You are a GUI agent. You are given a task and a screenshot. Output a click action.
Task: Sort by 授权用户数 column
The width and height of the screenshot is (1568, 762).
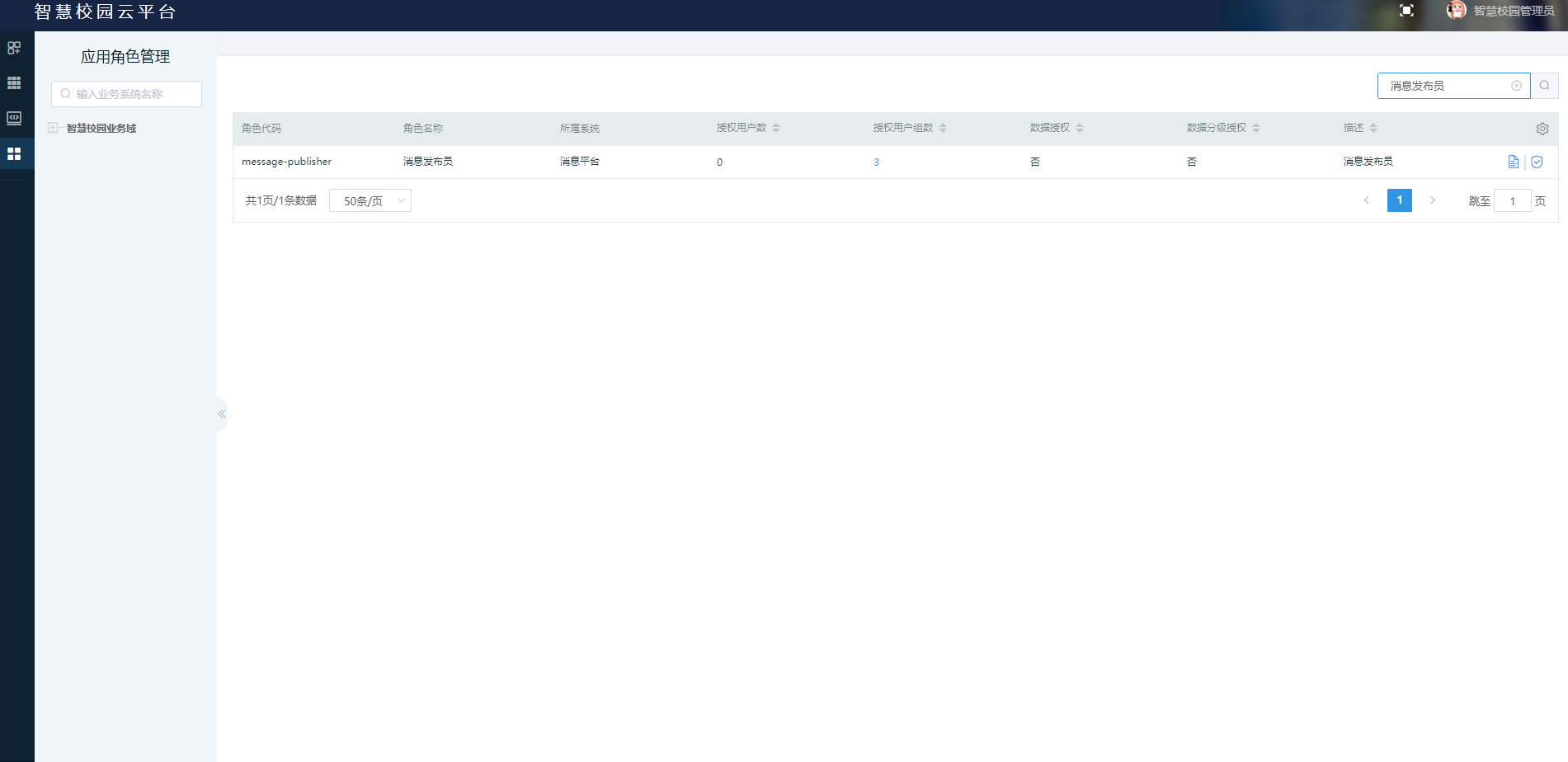pyautogui.click(x=776, y=128)
